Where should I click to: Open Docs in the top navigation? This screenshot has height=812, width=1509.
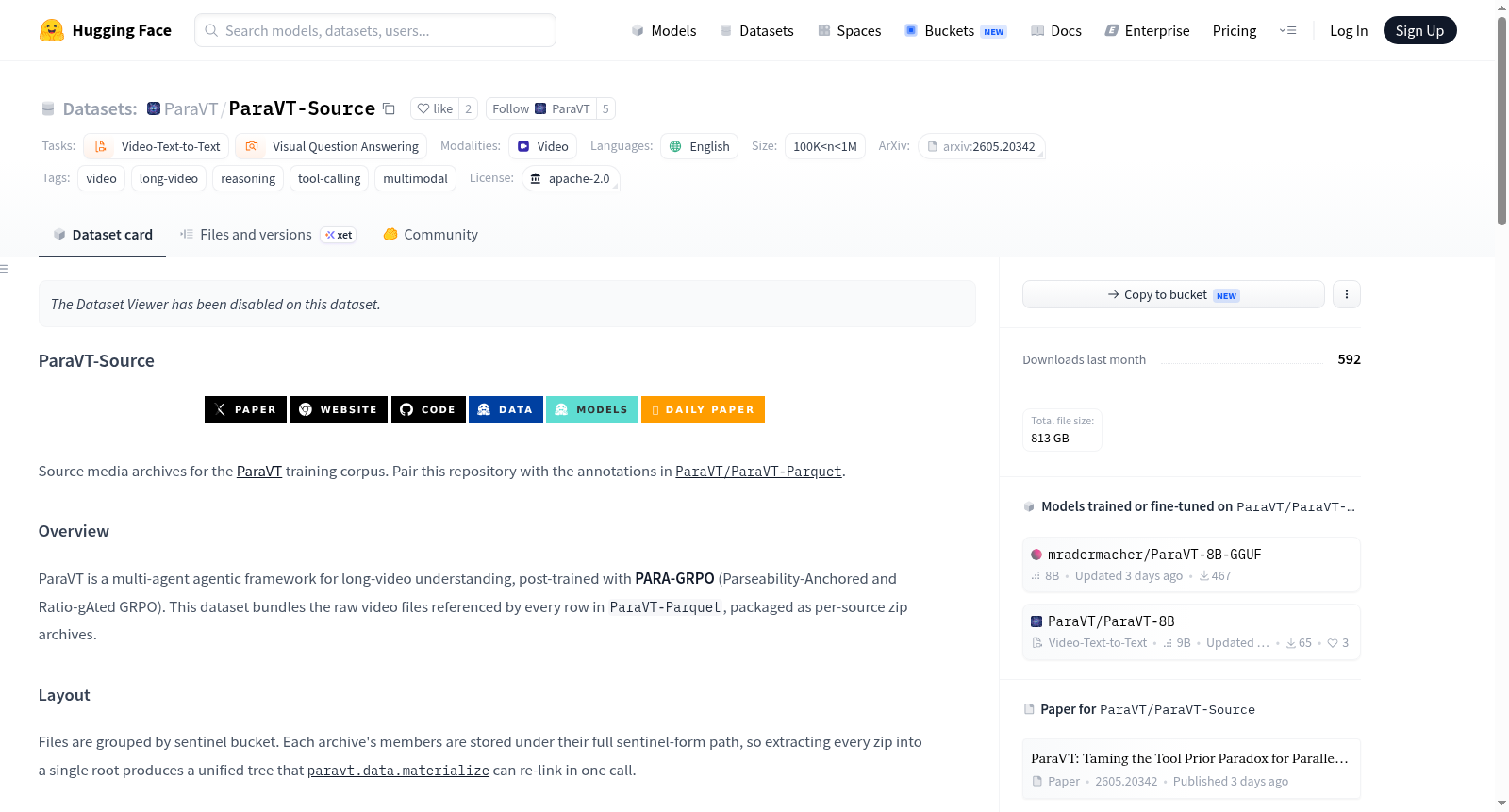tap(1056, 30)
